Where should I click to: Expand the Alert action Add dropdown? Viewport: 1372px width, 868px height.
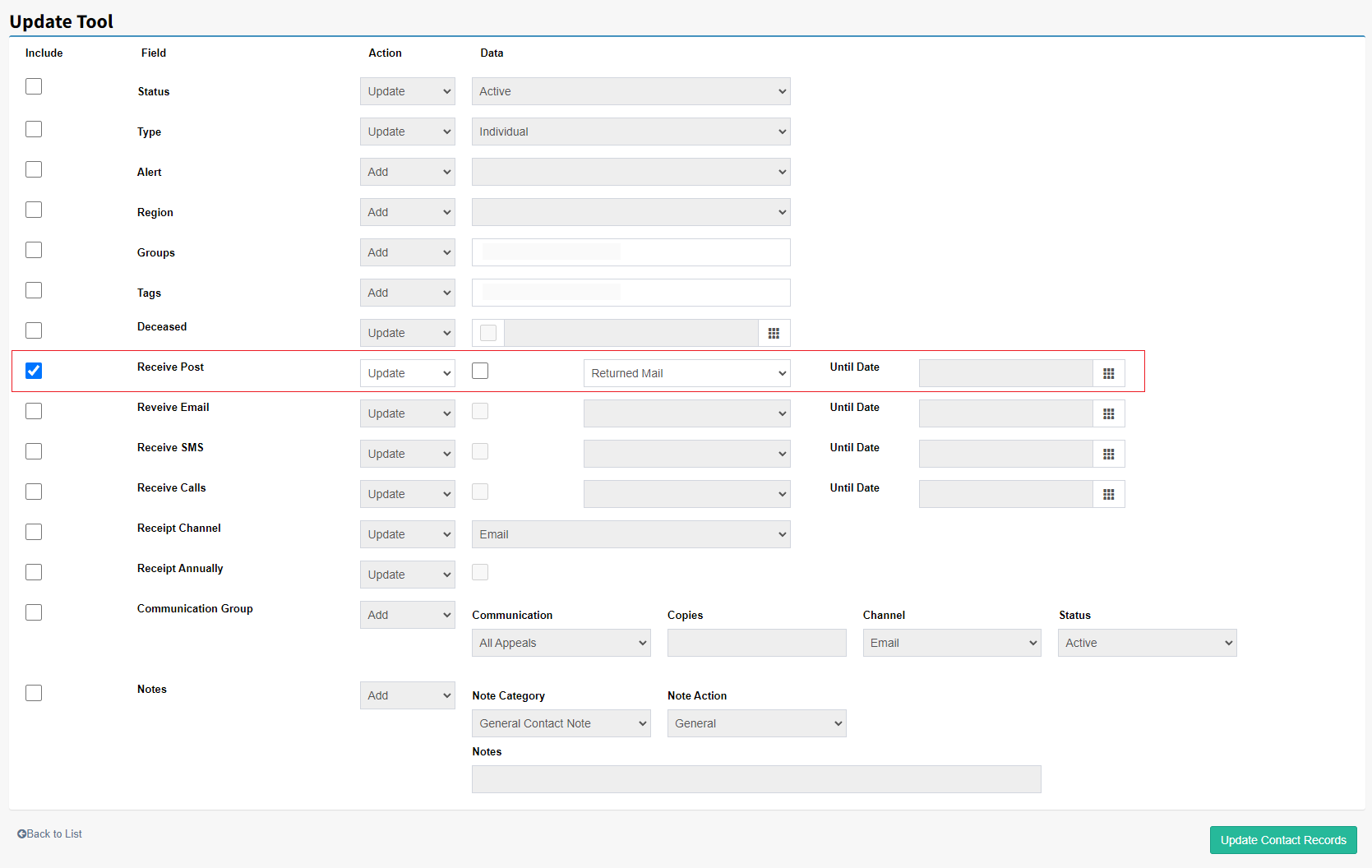[x=408, y=172]
